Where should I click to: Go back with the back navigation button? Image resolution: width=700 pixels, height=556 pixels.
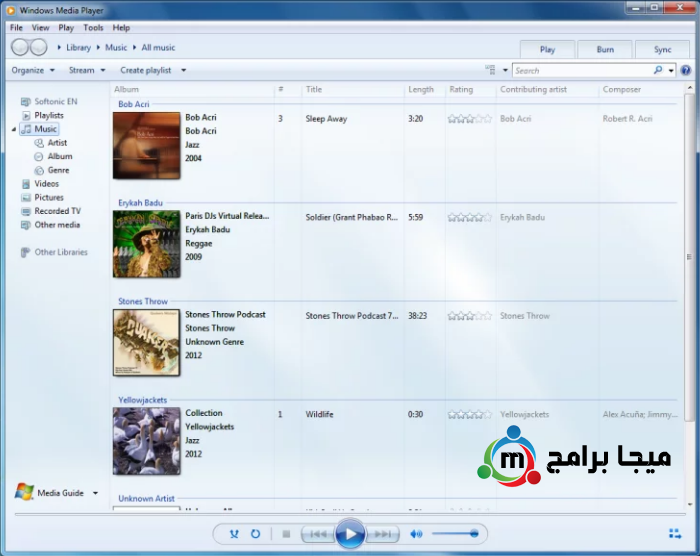coord(20,47)
